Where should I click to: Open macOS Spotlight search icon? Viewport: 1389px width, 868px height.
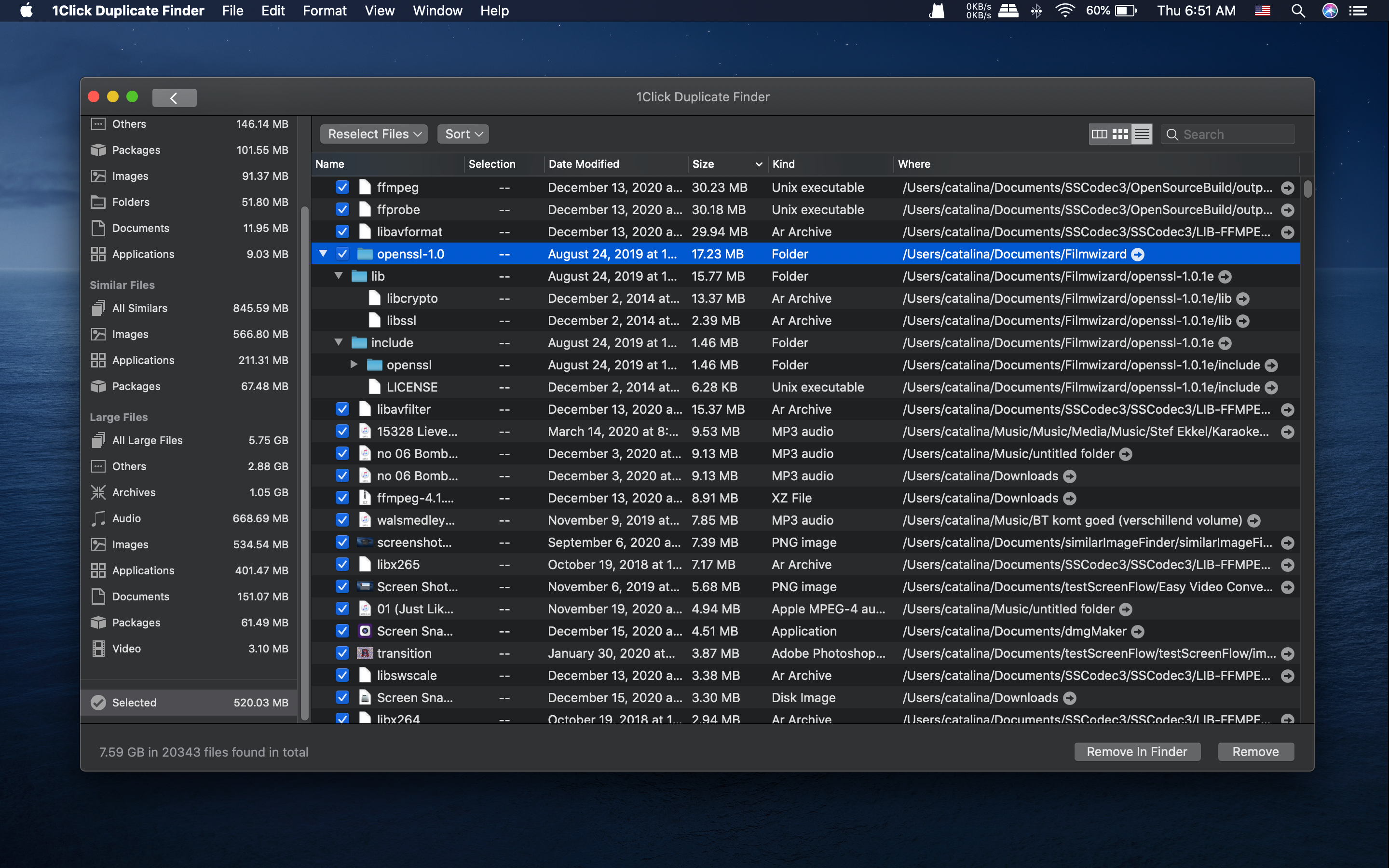click(x=1298, y=11)
